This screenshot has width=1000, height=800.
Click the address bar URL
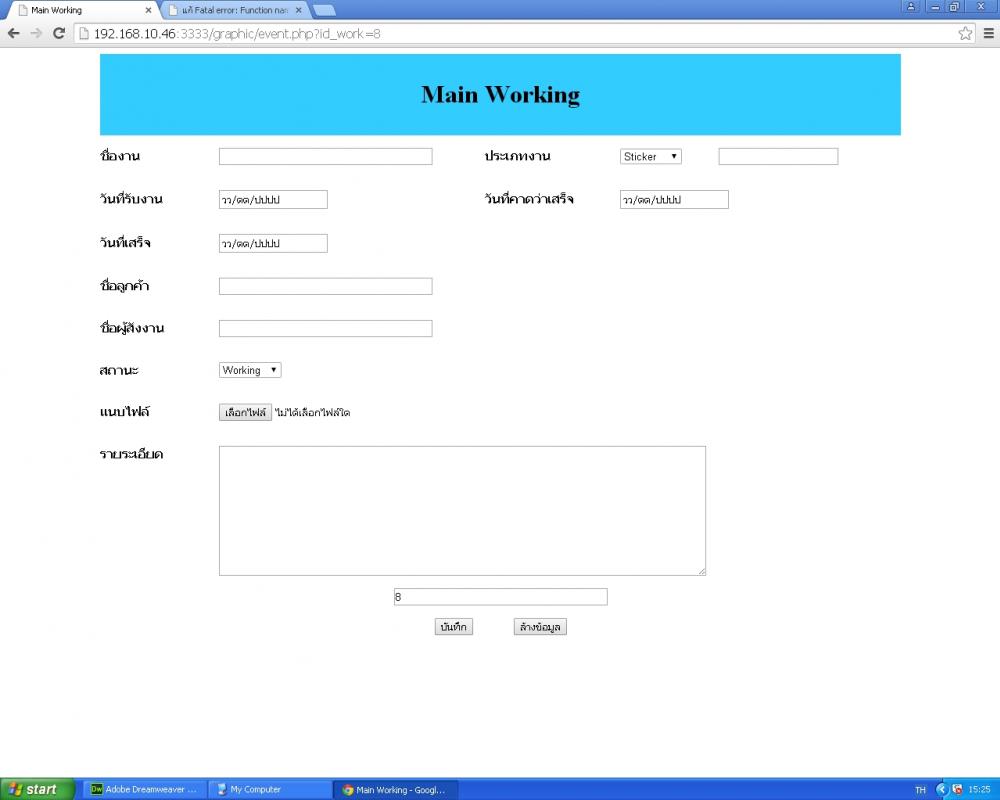coord(237,34)
